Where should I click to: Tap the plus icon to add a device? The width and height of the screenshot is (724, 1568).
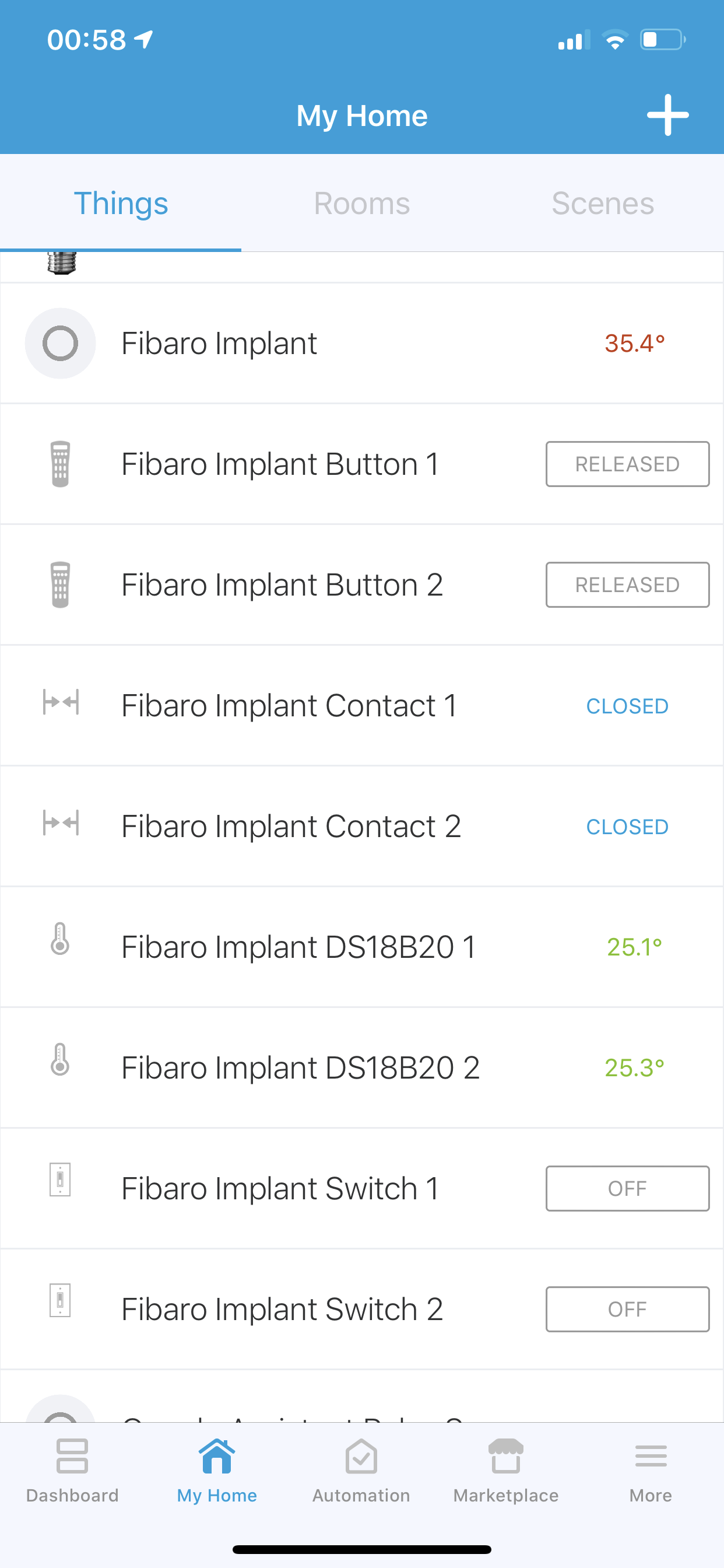(667, 115)
